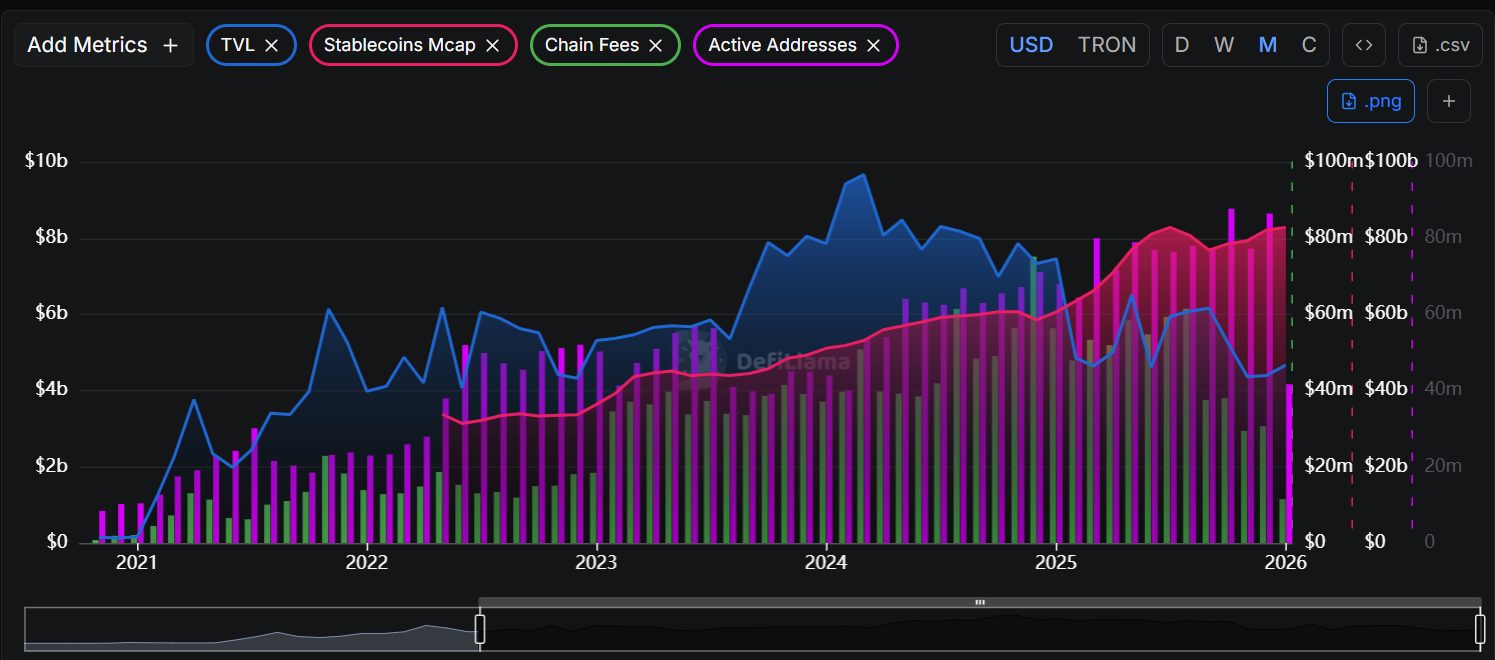Click the plus icon beside .png
Image resolution: width=1495 pixels, height=660 pixels.
[x=1448, y=101]
